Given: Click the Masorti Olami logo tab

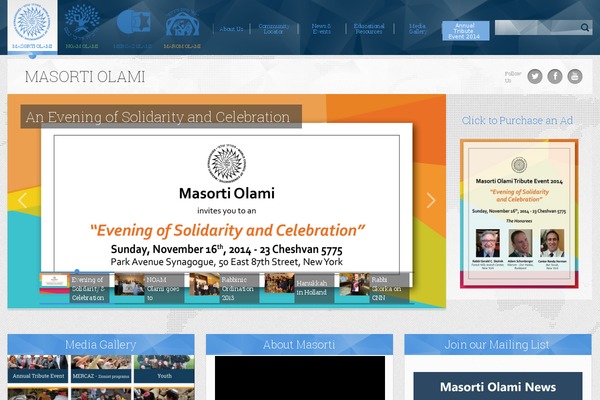Looking at the screenshot, I should pyautogui.click(x=32, y=27).
